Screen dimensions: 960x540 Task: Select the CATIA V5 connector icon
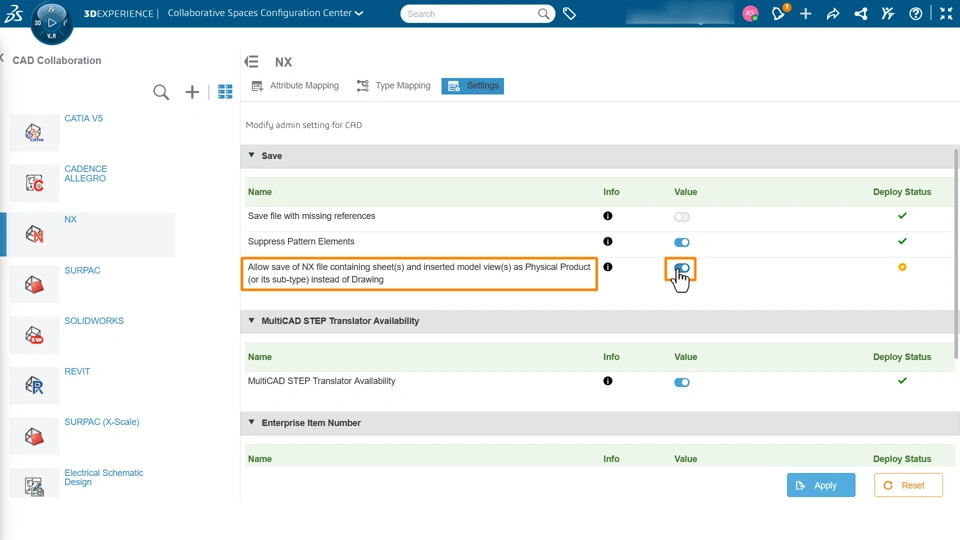click(x=34, y=132)
